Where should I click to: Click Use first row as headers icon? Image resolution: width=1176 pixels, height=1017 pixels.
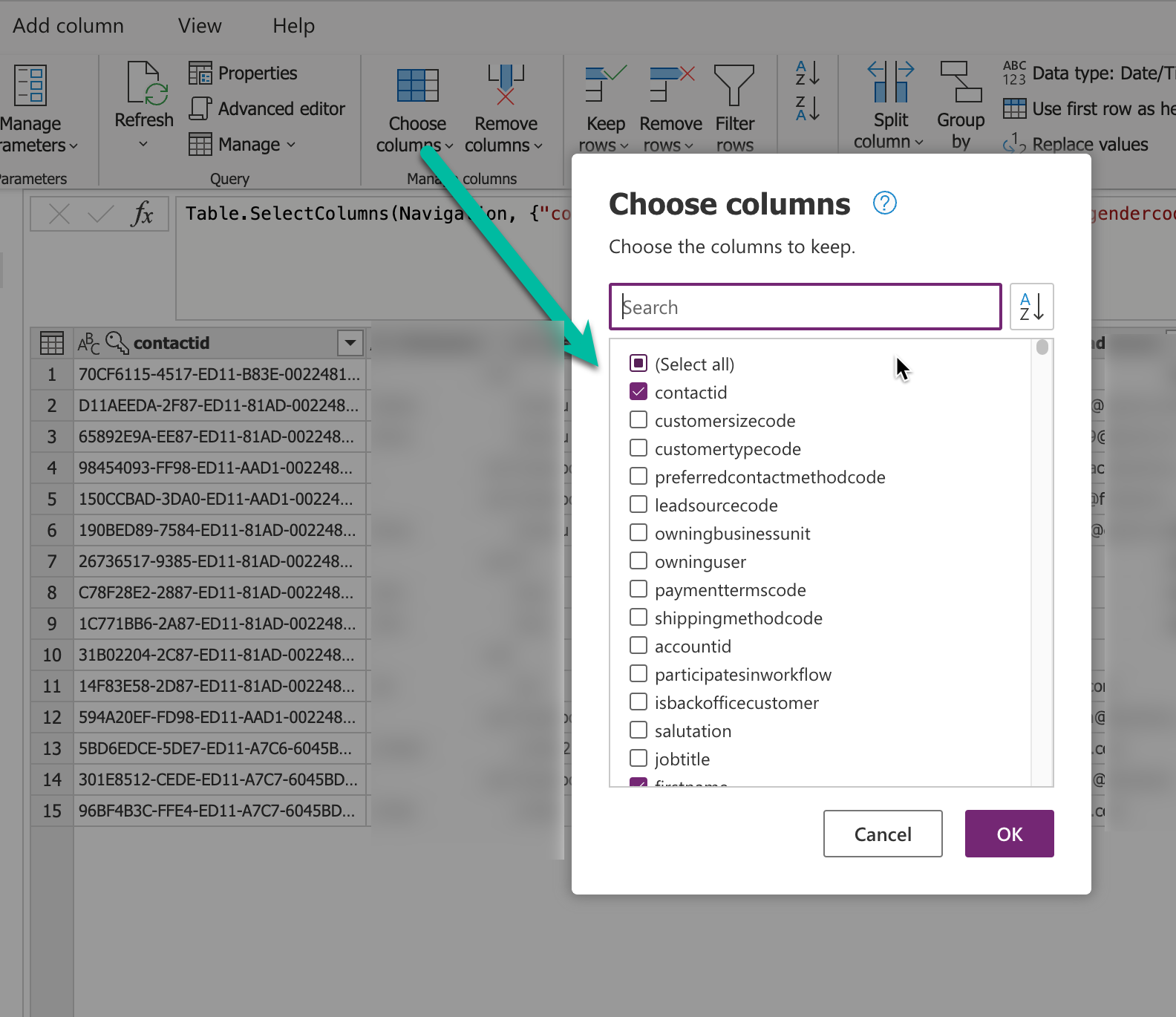point(1014,108)
